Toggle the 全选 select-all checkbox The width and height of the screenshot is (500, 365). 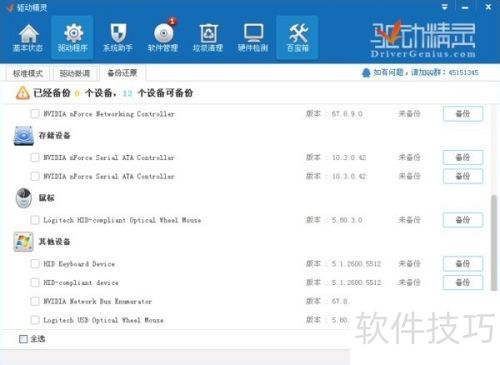tap(23, 339)
